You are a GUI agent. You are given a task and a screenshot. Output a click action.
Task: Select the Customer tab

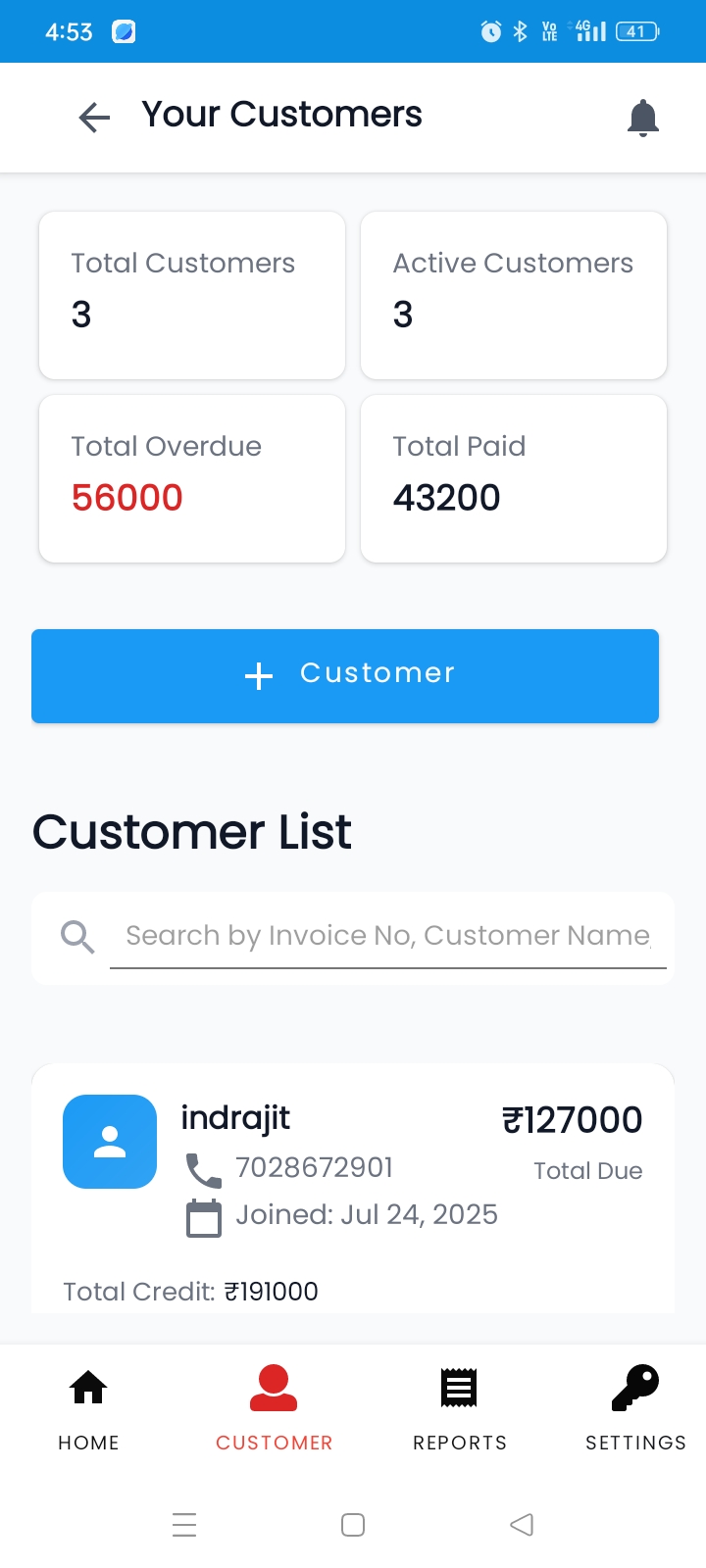tap(274, 1406)
